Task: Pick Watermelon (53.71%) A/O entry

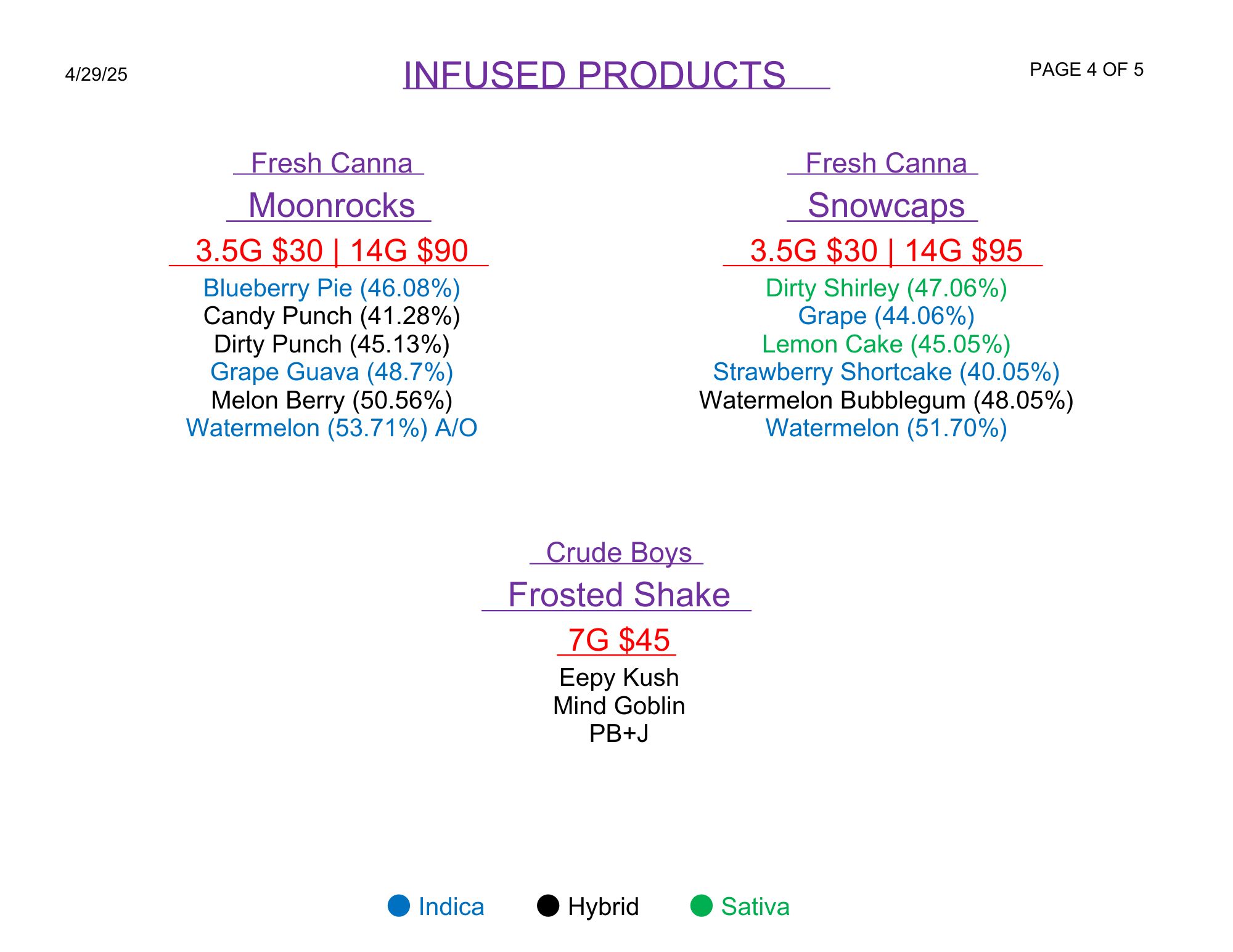Action: point(332,428)
